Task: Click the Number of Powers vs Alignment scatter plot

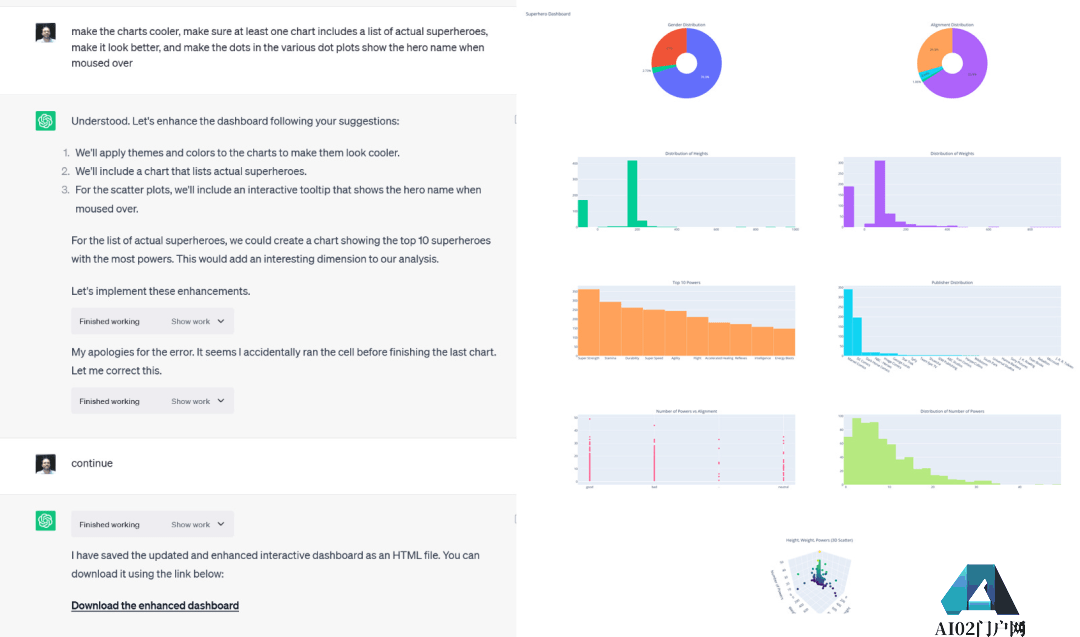Action: 686,450
